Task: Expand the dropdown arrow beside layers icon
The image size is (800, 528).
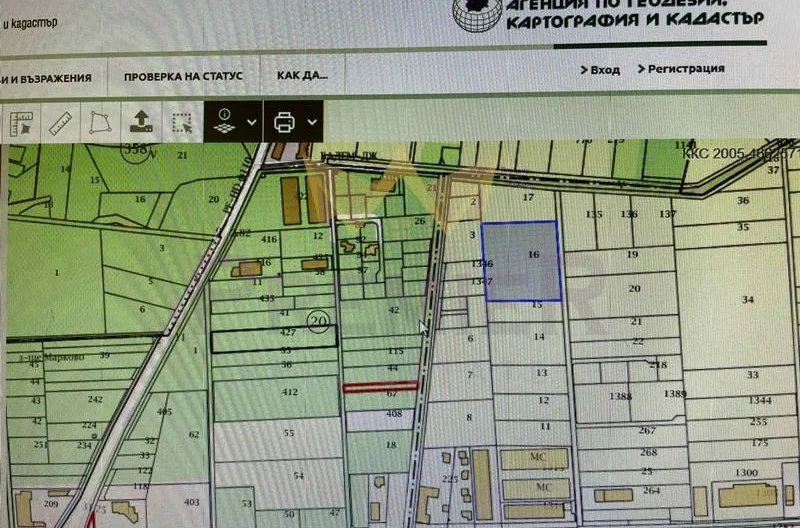Action: (251, 122)
